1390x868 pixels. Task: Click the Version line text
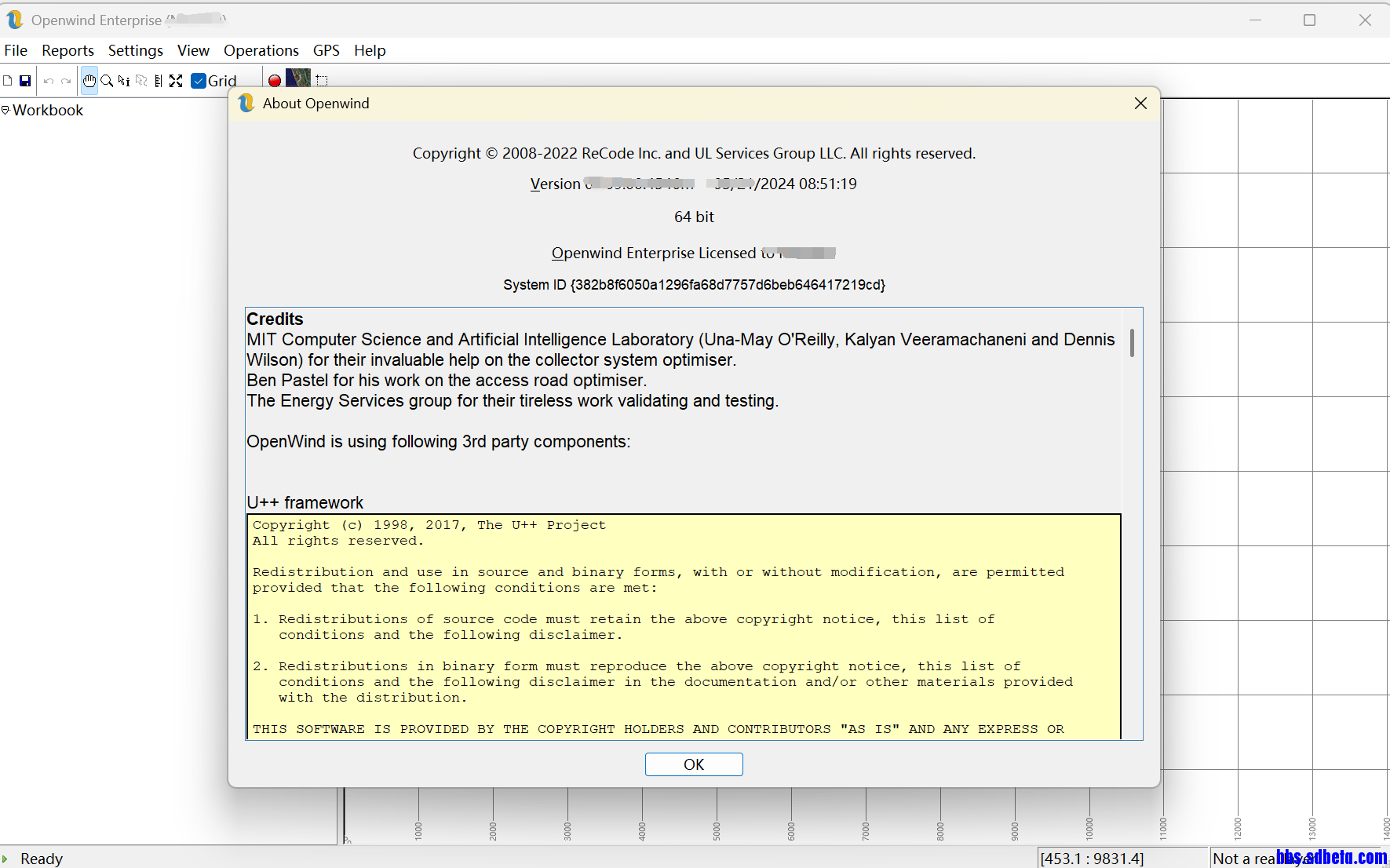(694, 184)
